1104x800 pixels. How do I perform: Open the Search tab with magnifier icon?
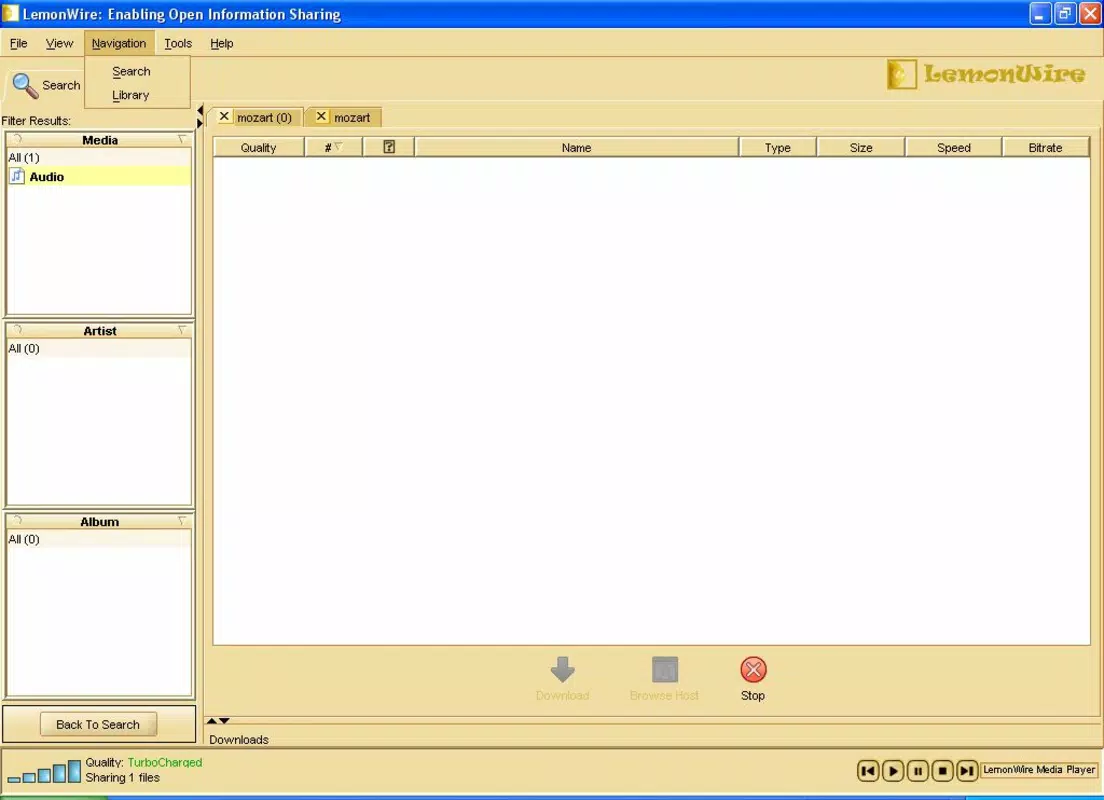pyautogui.click(x=46, y=85)
